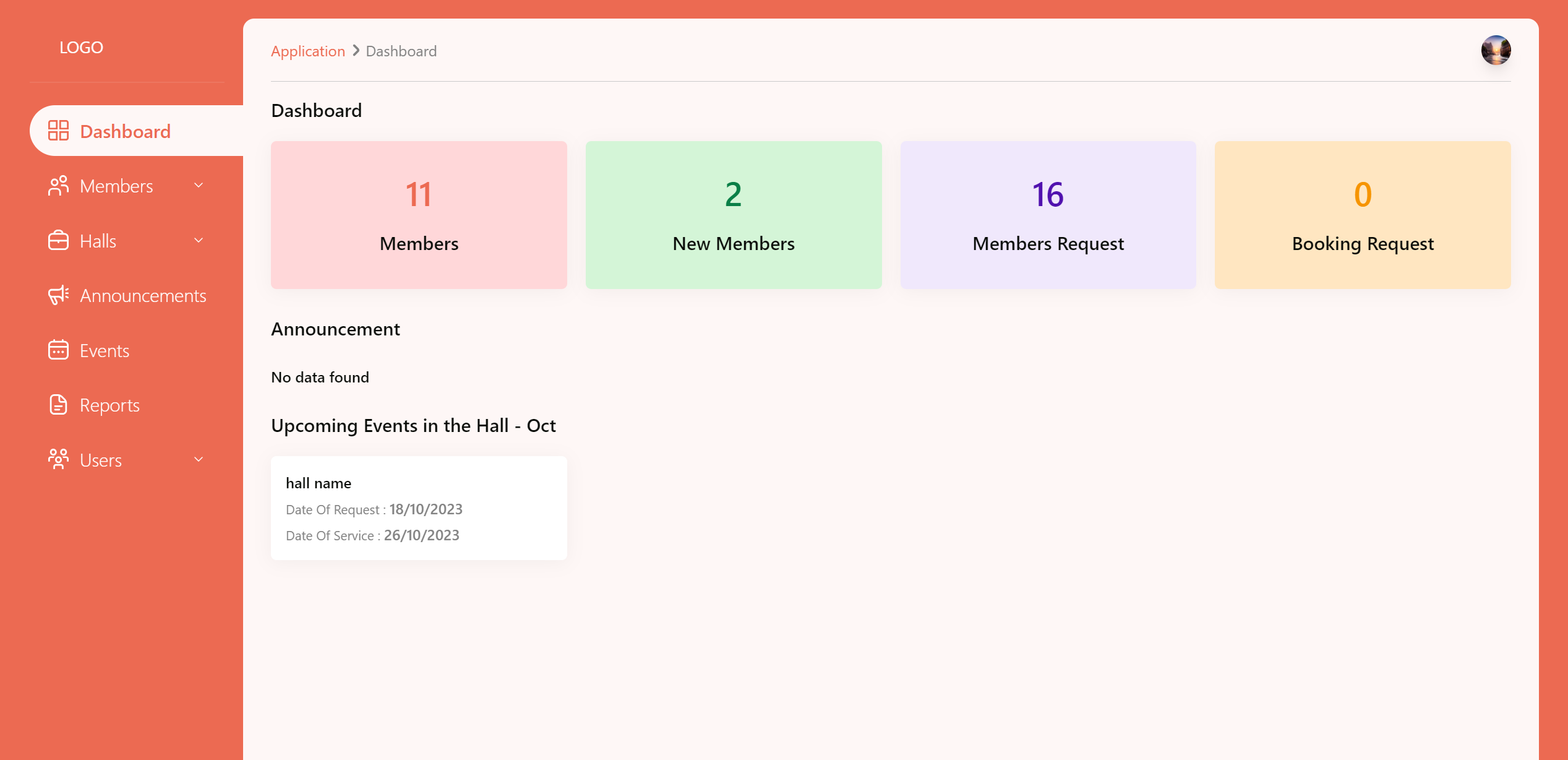Click the Application breadcrumb link
The height and width of the screenshot is (760, 1568).
(x=307, y=51)
